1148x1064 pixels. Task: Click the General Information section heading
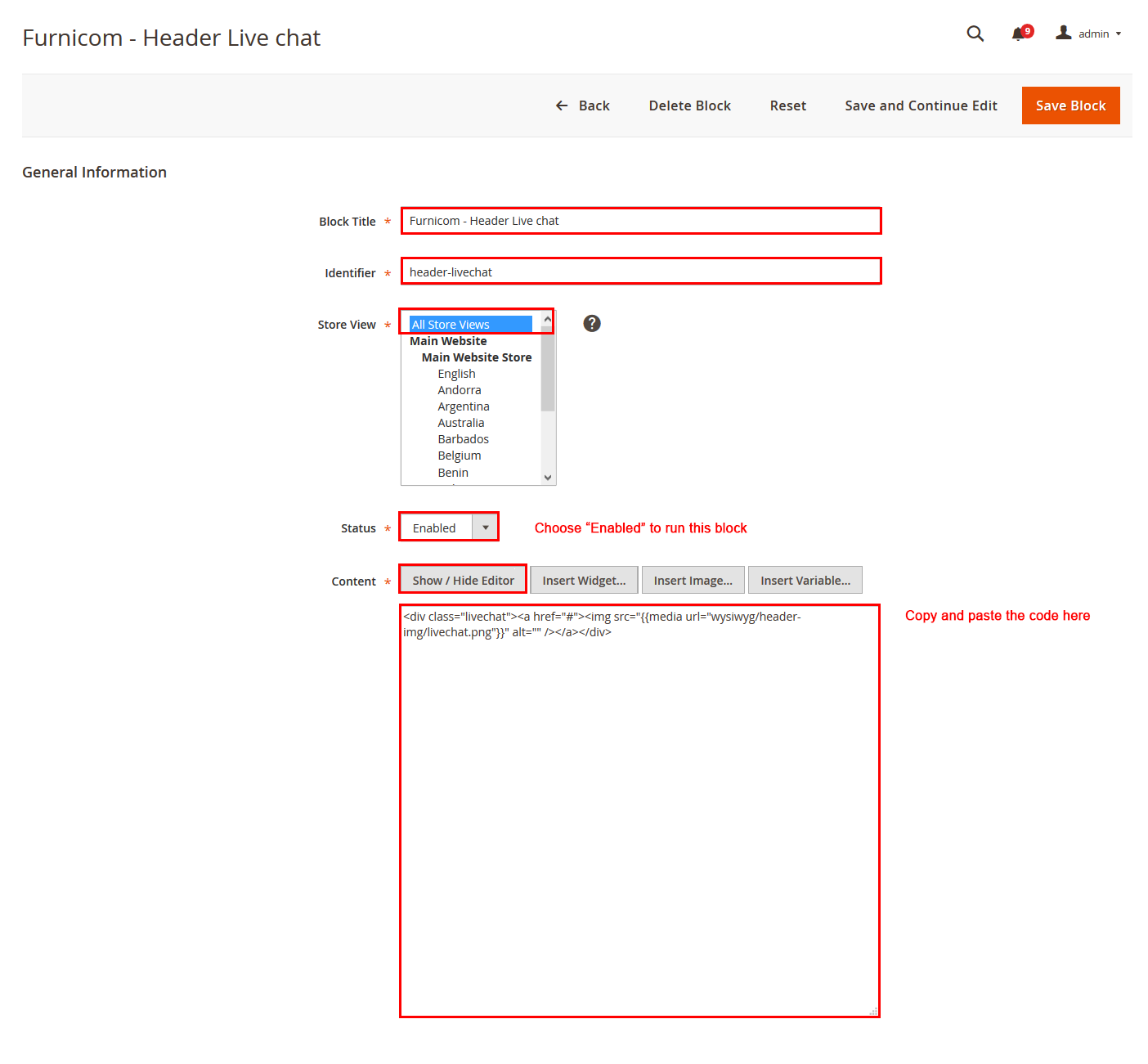(94, 172)
